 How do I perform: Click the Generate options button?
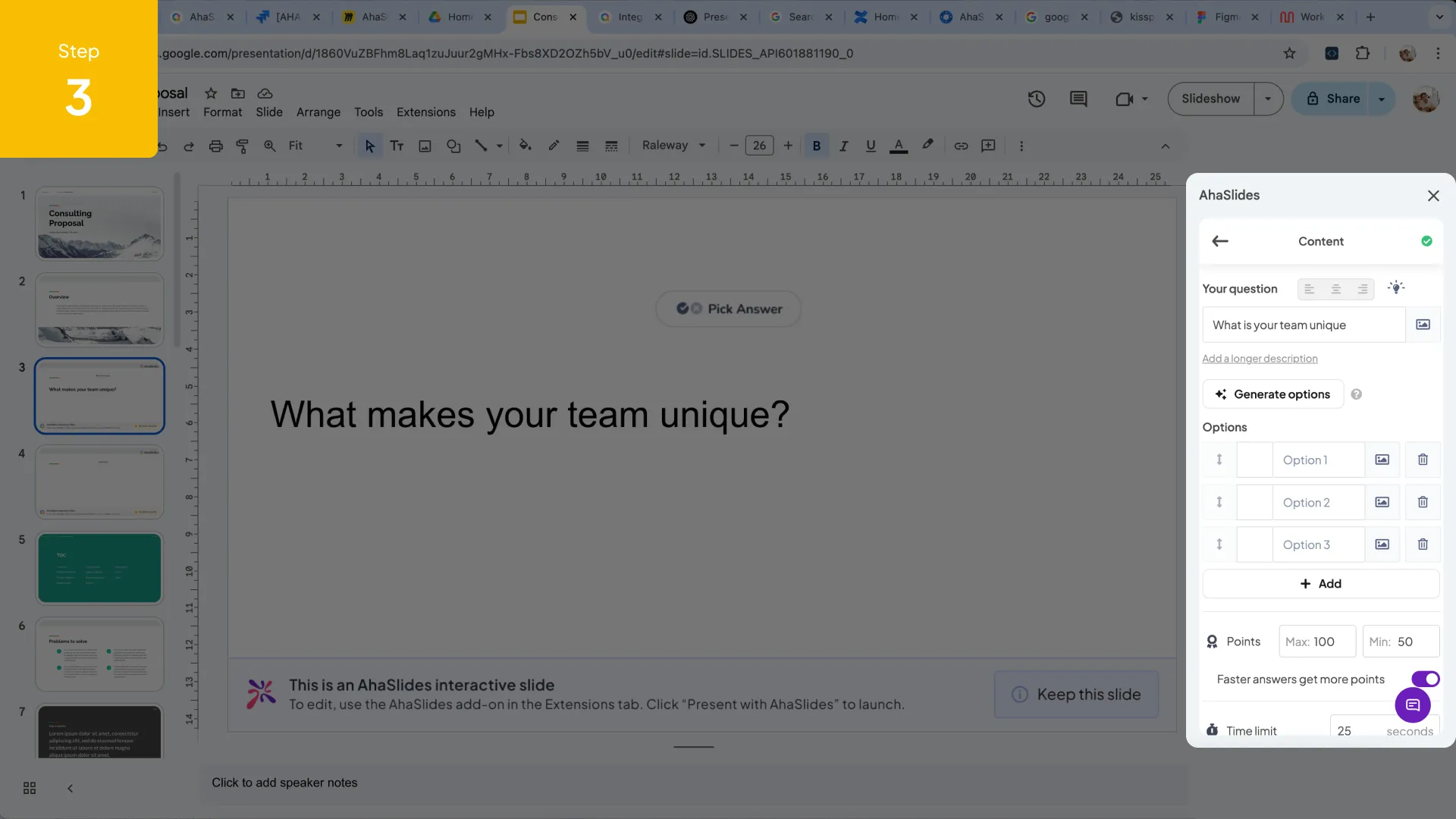point(1272,394)
